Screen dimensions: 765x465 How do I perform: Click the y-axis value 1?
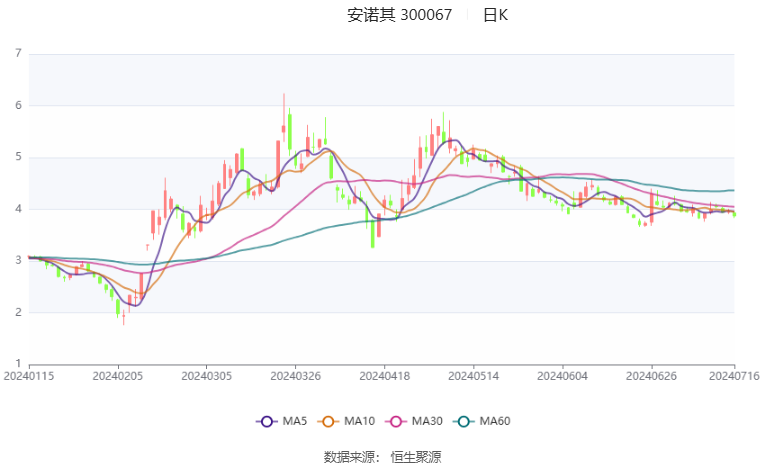pos(19,364)
